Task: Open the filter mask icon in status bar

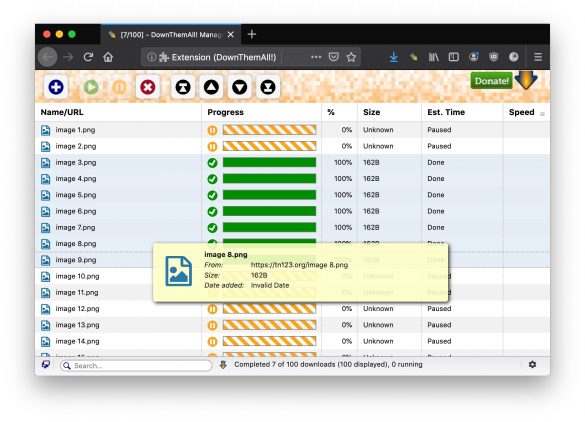Action: point(46,364)
